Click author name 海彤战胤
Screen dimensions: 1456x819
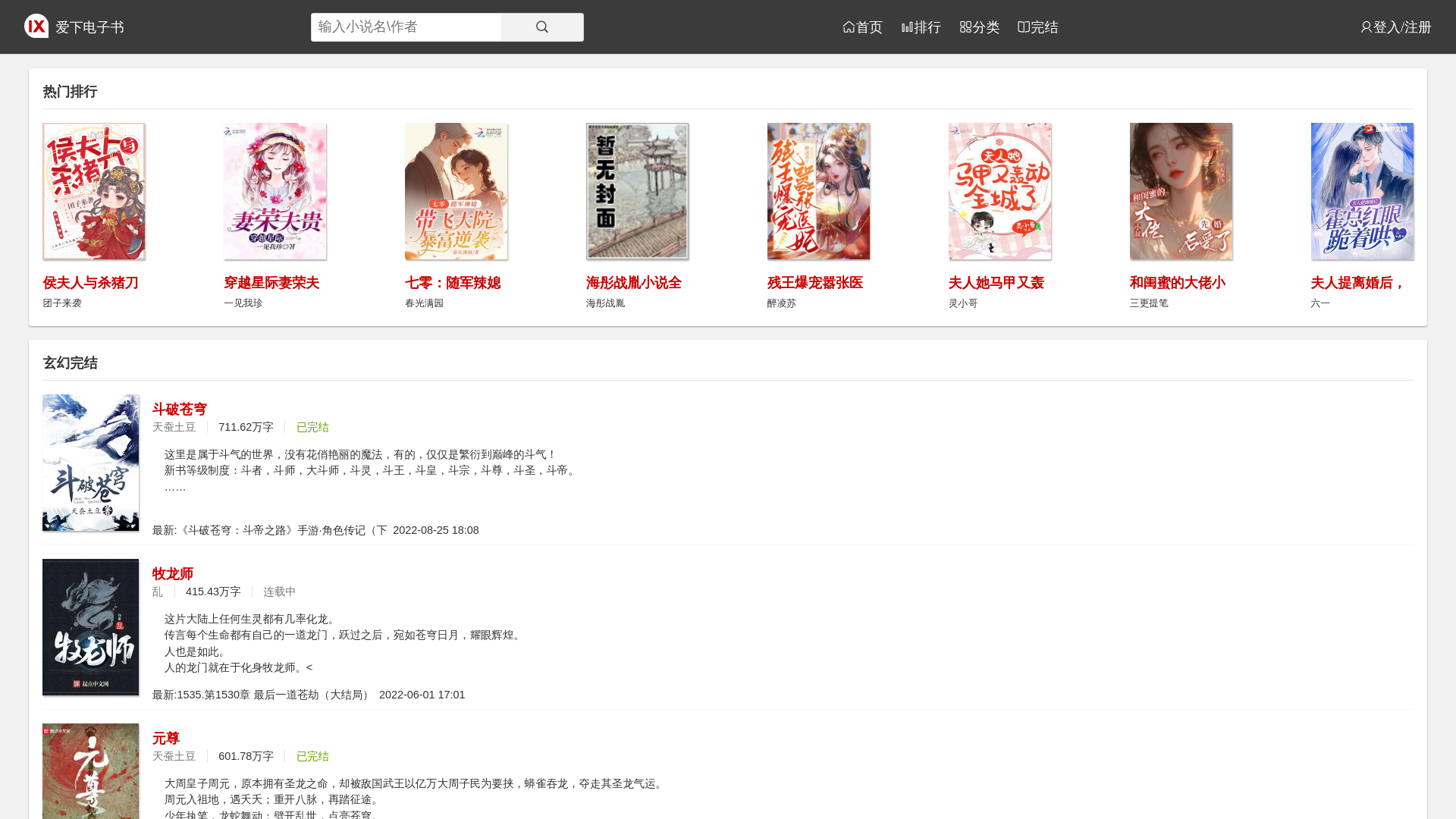pyautogui.click(x=606, y=303)
